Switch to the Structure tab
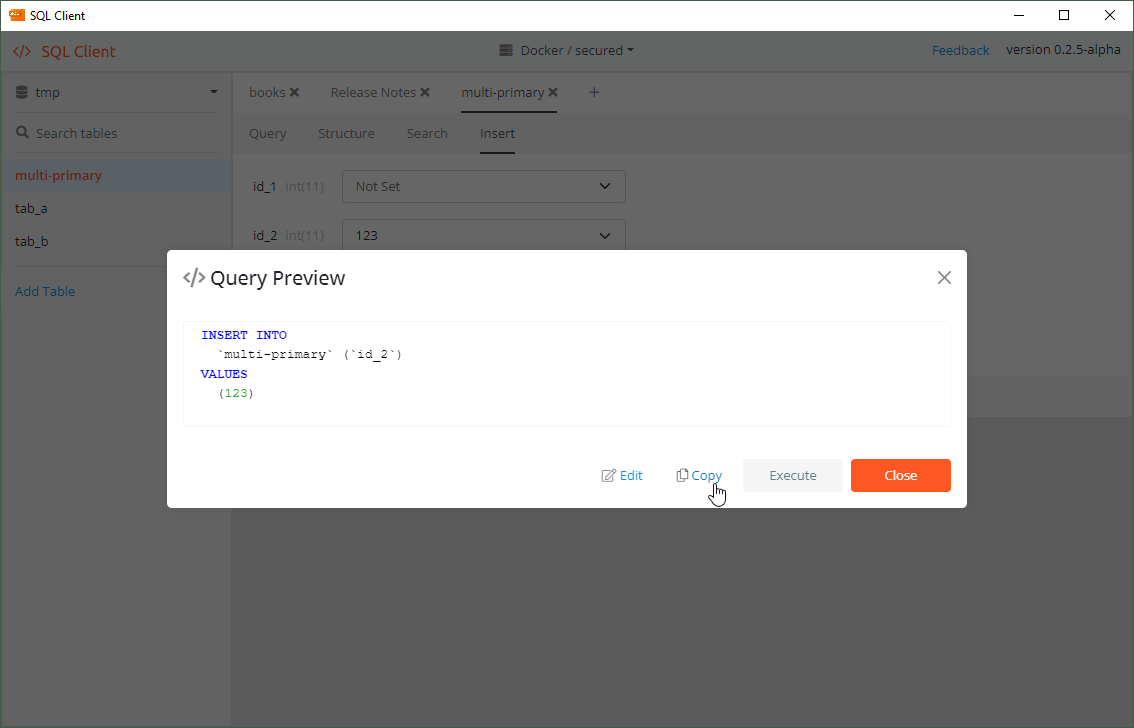Viewport: 1134px width, 728px height. [x=346, y=133]
